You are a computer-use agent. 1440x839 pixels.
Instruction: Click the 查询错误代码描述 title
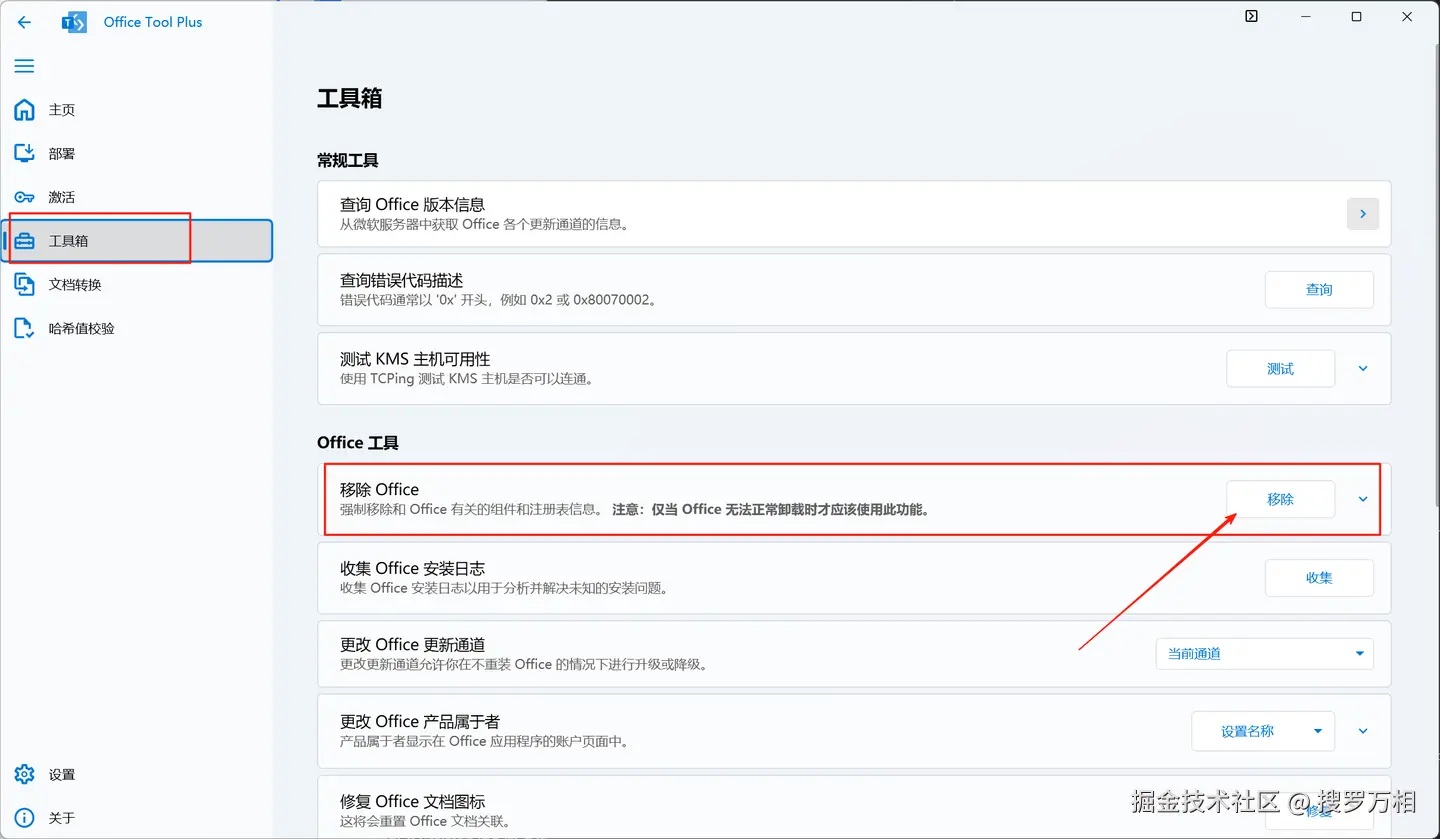(x=402, y=281)
